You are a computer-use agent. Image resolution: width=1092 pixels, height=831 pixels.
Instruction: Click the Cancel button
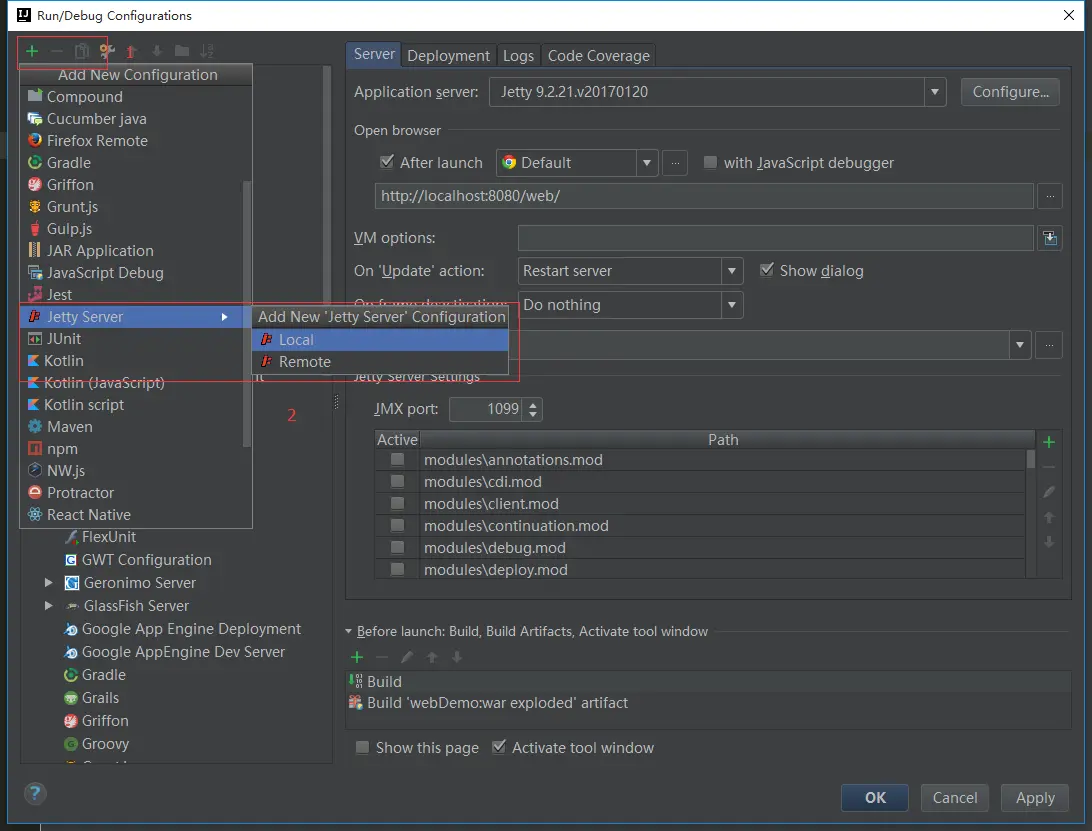955,798
